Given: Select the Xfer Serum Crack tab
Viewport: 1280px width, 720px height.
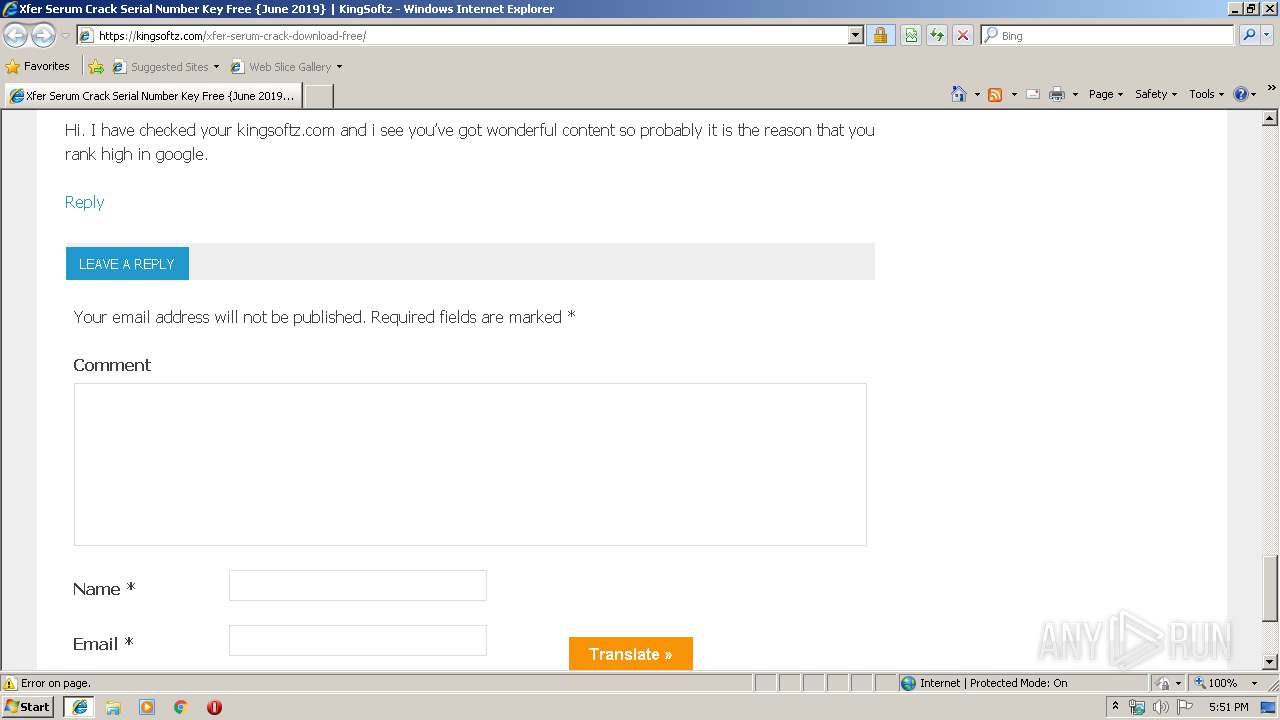Looking at the screenshot, I should tap(153, 96).
